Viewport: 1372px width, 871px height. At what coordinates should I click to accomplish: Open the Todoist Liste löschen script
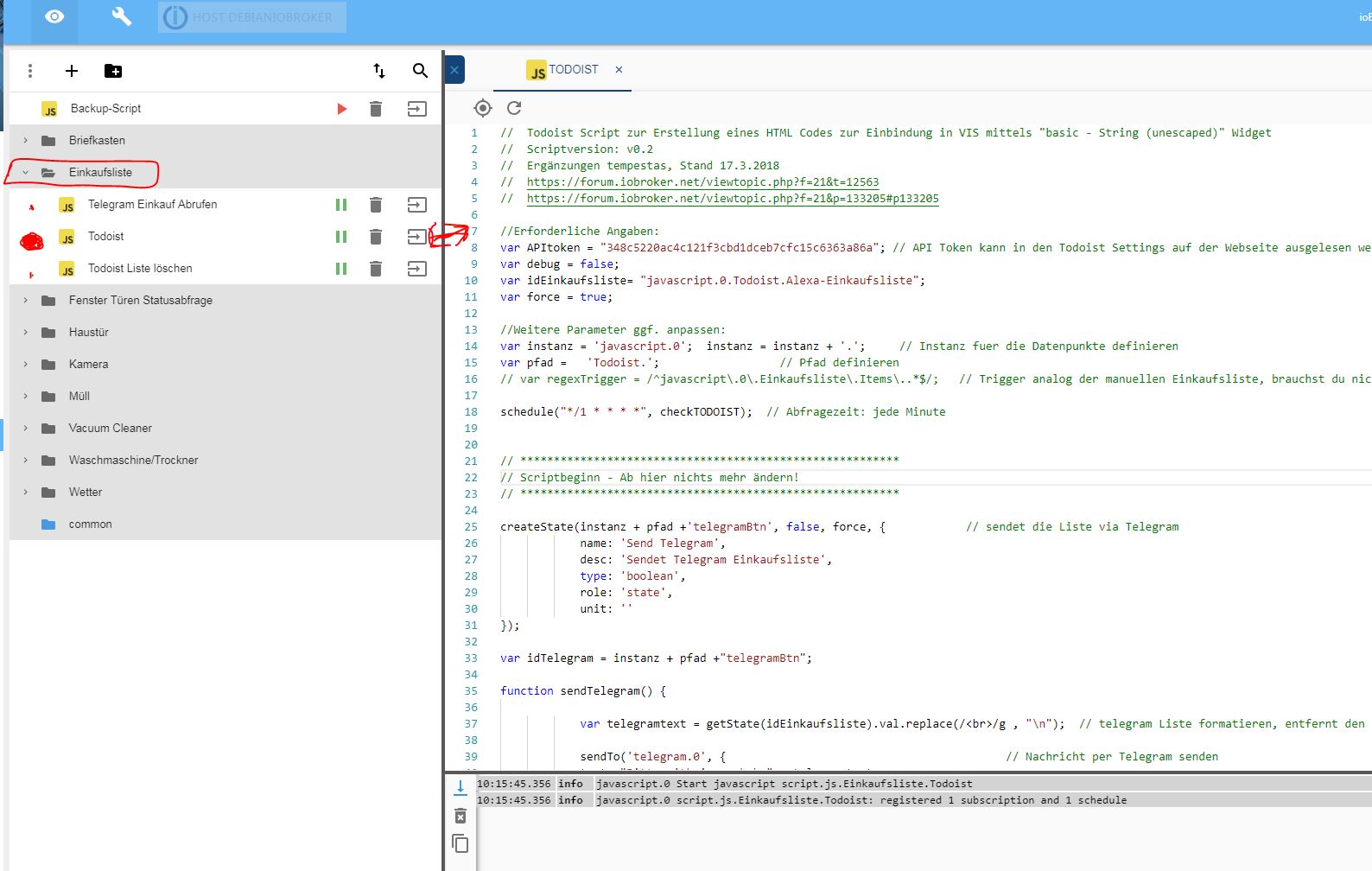click(140, 269)
